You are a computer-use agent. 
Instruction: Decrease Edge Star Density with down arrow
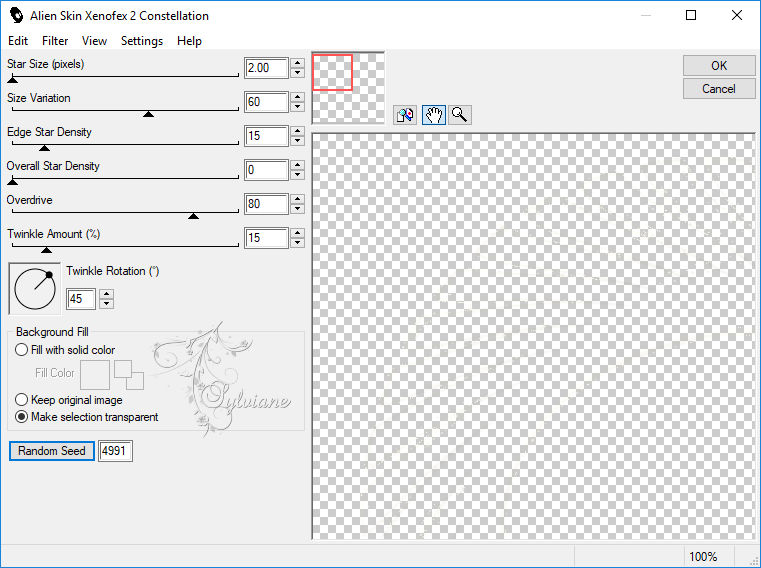(298, 141)
